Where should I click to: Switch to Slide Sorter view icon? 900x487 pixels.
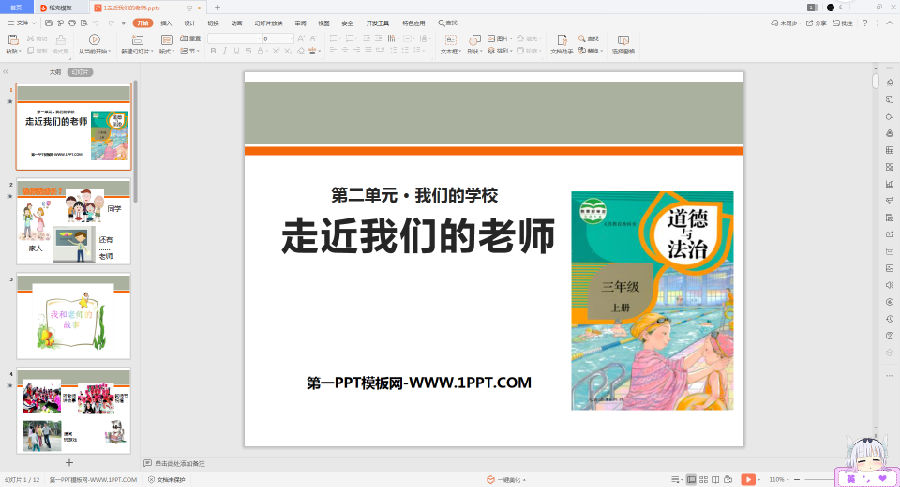pos(703,479)
